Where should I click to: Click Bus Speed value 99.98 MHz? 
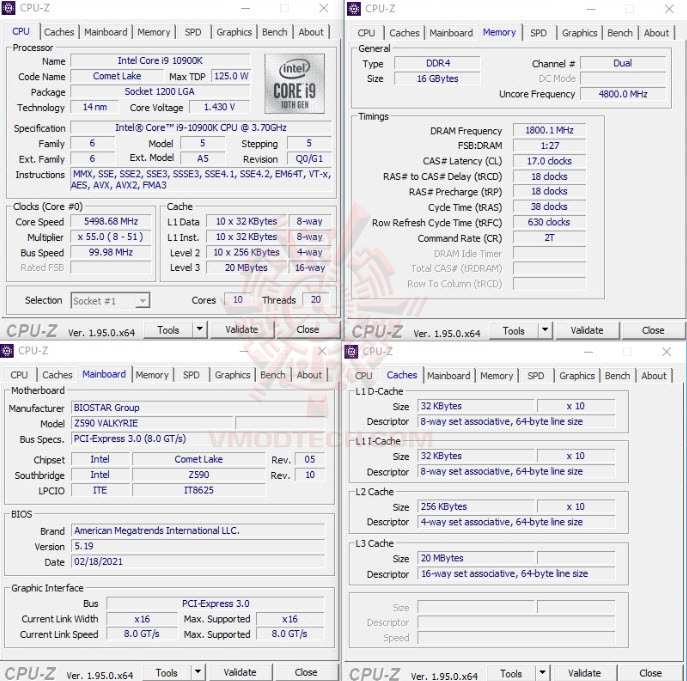(x=111, y=252)
